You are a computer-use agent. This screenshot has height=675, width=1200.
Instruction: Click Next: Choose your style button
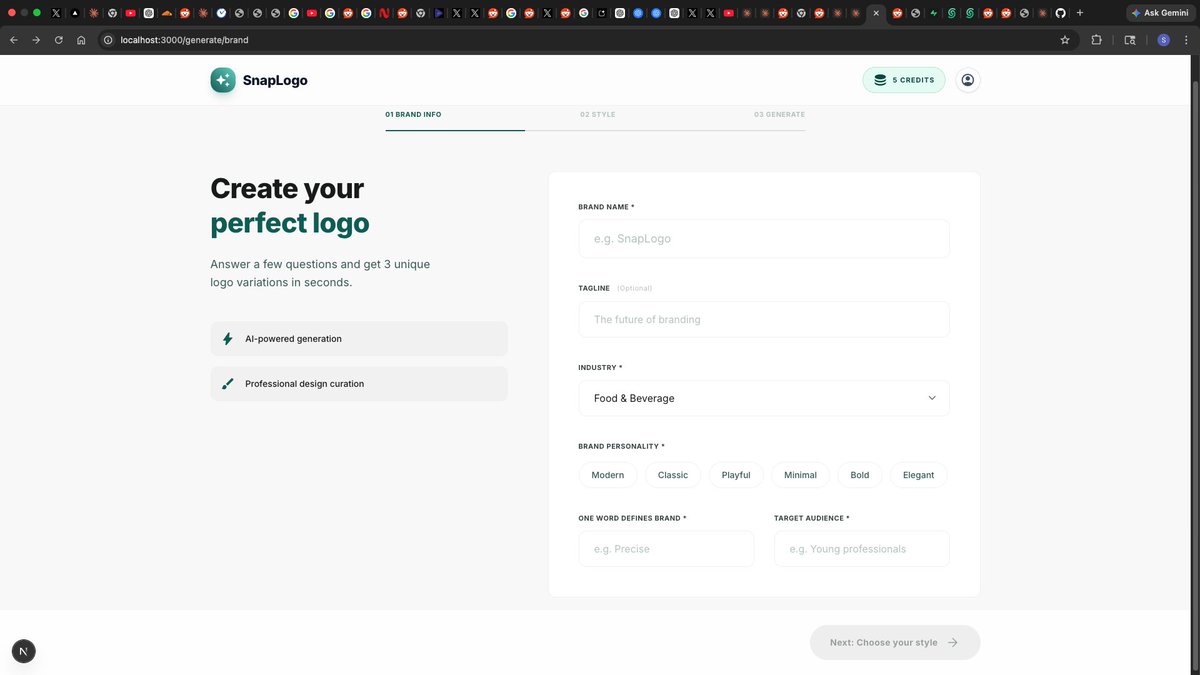(x=895, y=643)
